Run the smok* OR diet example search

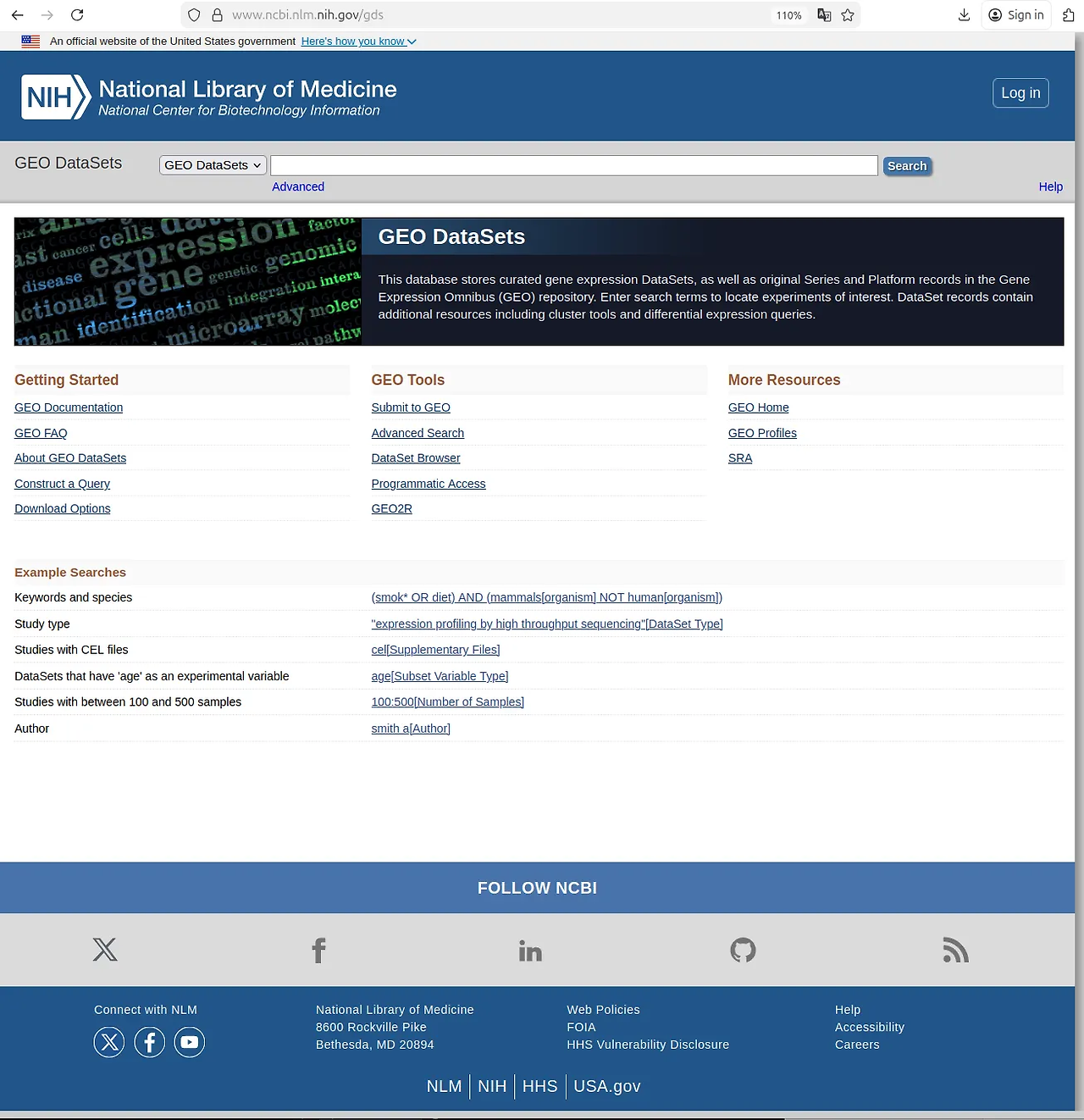[x=547, y=597]
